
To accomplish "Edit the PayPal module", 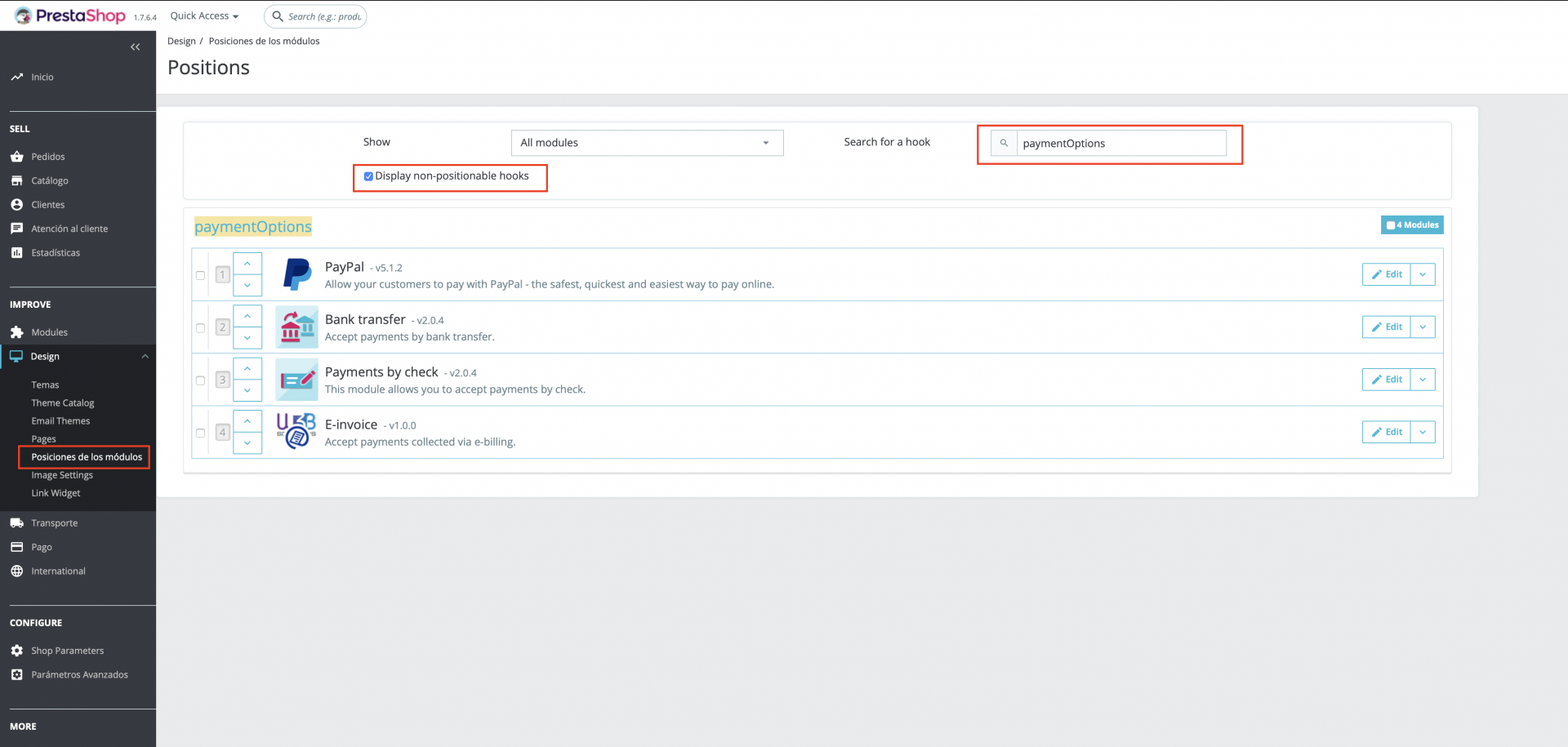I will tap(1387, 274).
